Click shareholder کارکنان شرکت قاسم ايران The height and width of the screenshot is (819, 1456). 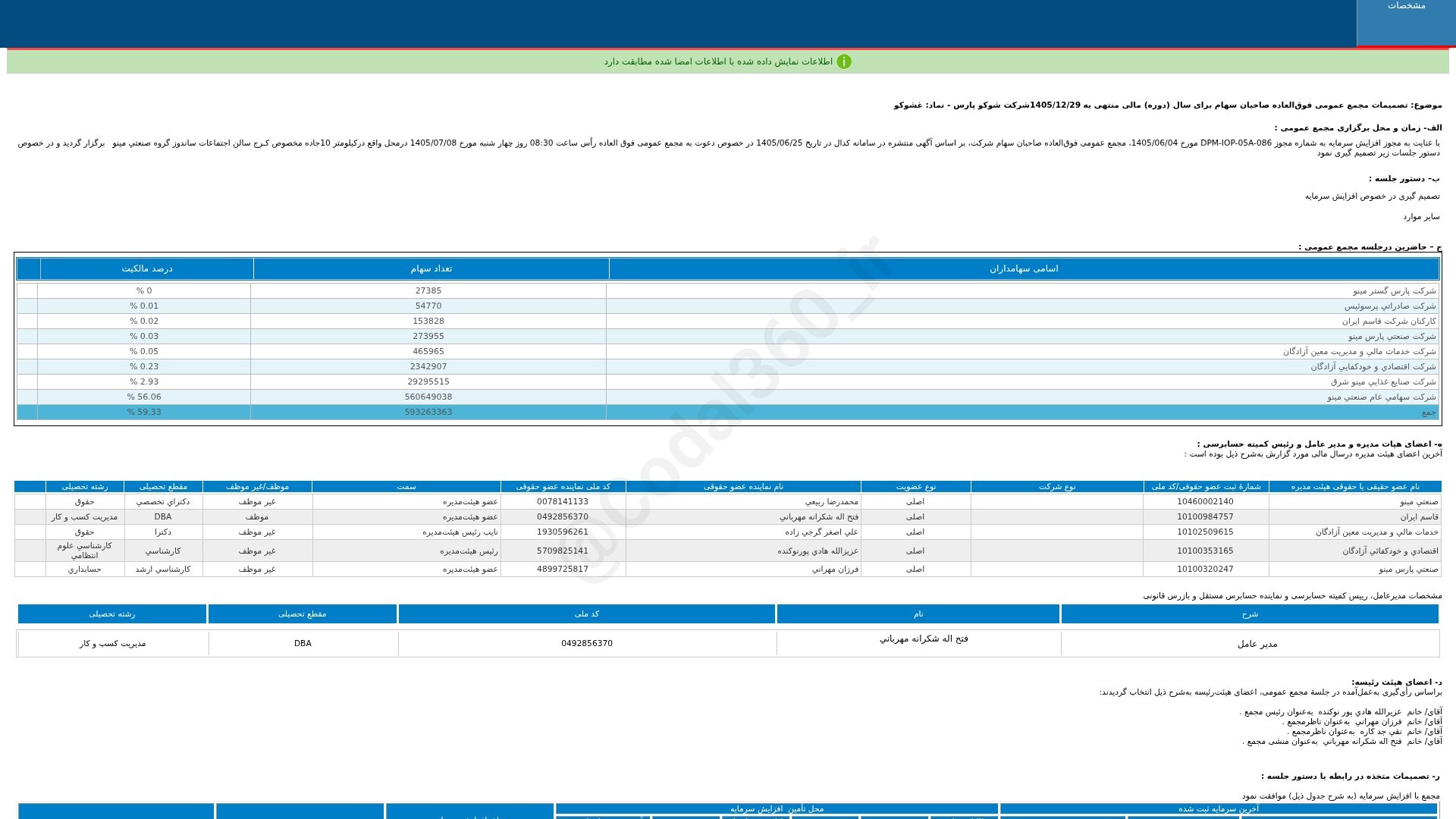(1389, 321)
